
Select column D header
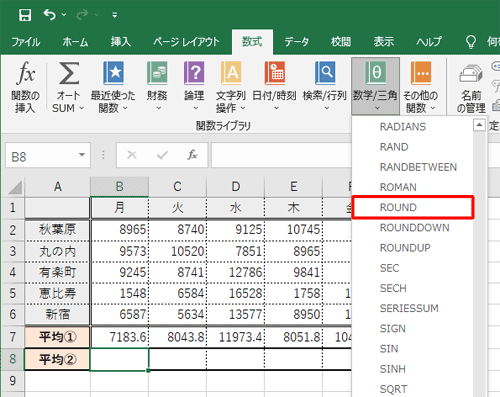(x=236, y=186)
